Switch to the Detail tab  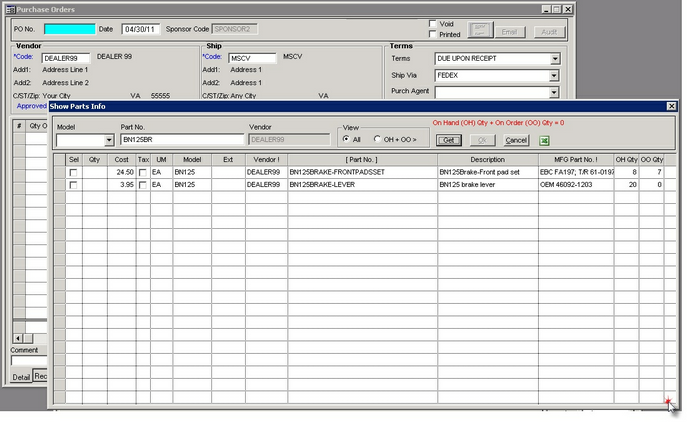pos(21,376)
